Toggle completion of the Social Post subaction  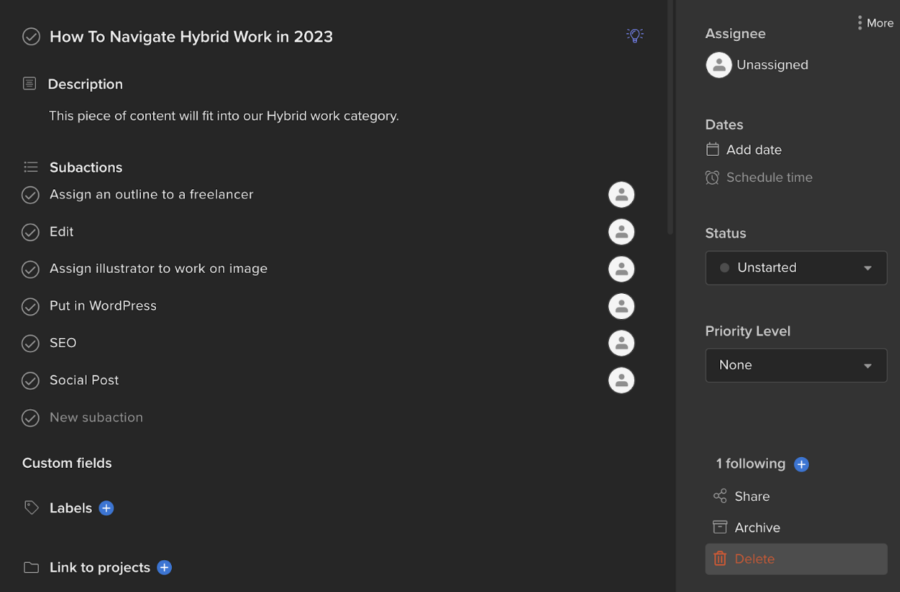[x=29, y=380]
